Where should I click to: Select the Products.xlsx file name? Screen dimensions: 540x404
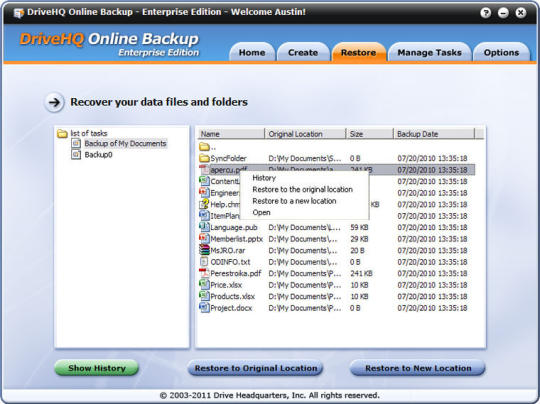(233, 296)
